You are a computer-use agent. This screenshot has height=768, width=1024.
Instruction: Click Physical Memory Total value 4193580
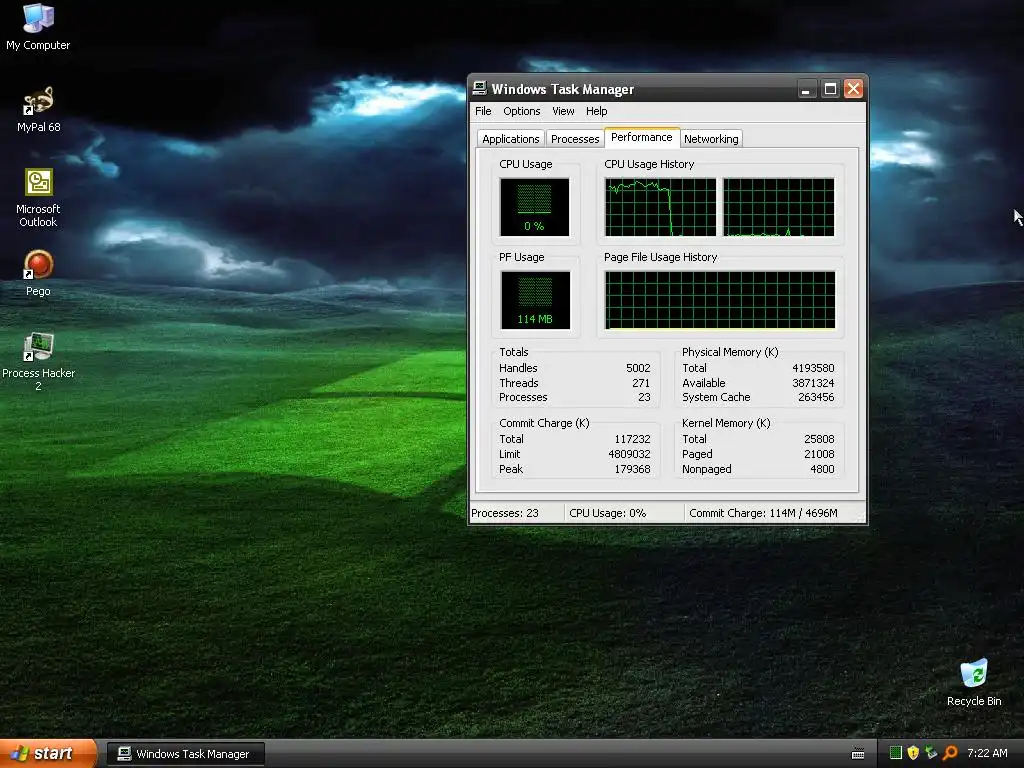(813, 368)
